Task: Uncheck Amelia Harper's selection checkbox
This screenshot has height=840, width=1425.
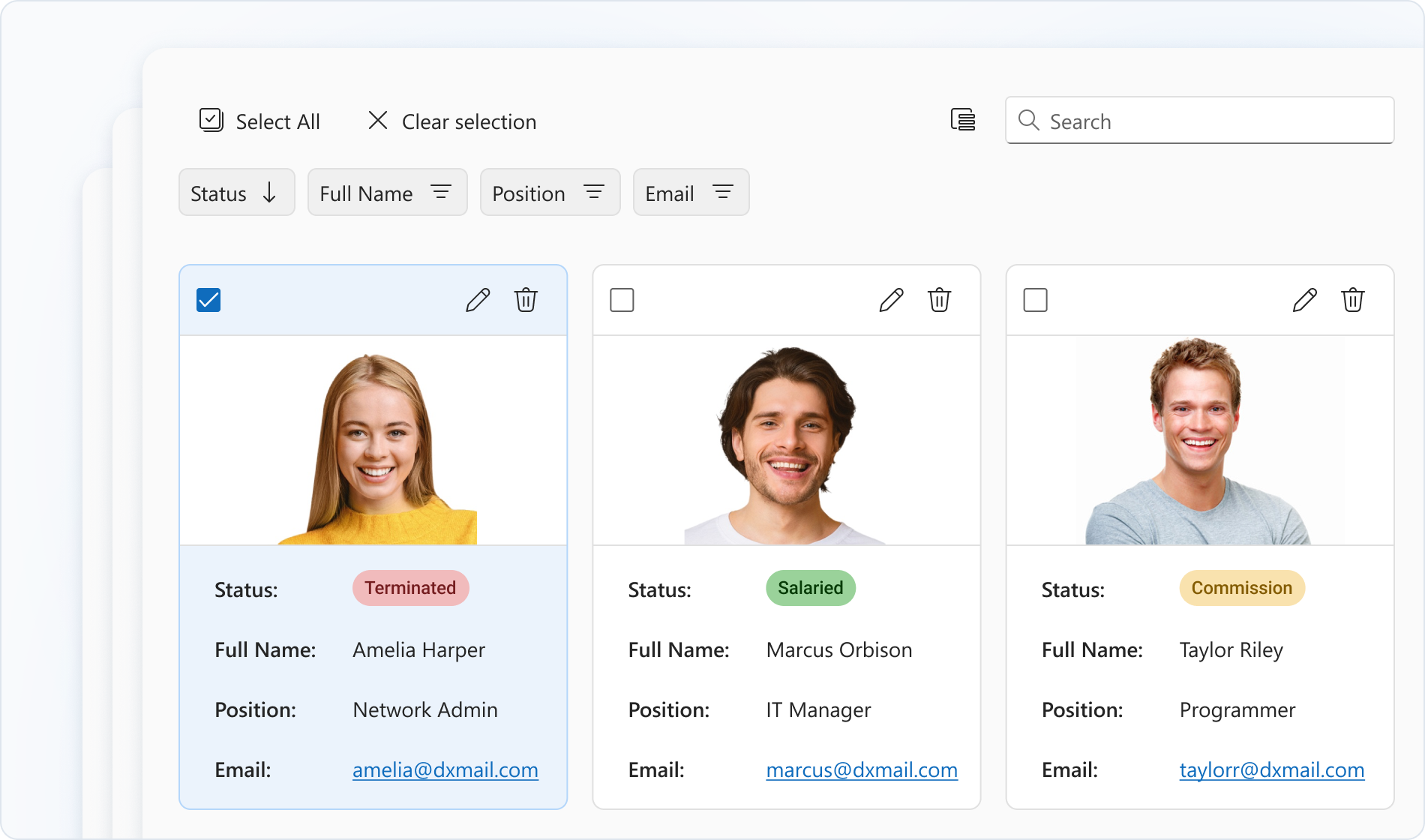Action: tap(209, 300)
